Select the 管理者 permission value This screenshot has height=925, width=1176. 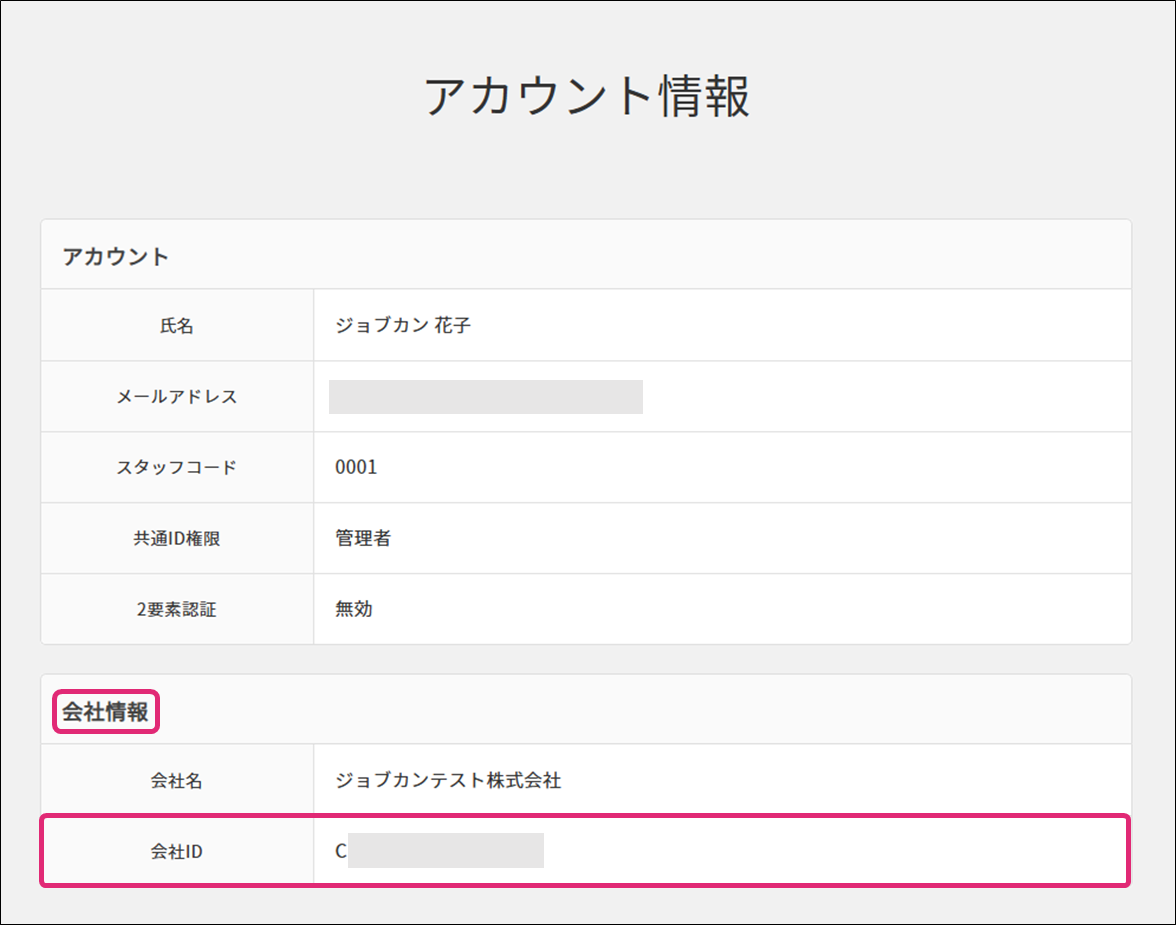click(x=363, y=538)
